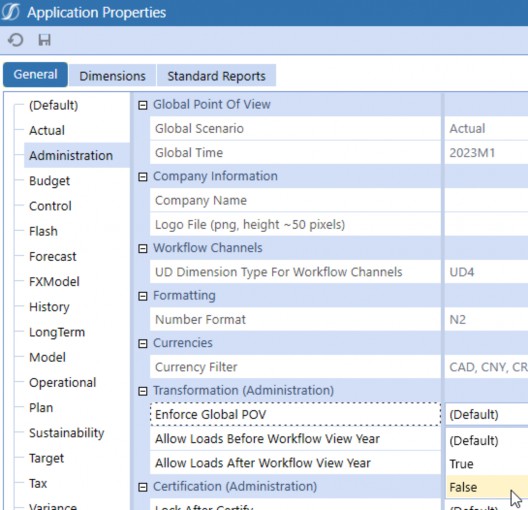Choose False in Enforce Global POV dropdown
The width and height of the screenshot is (528, 510).
pyautogui.click(x=487, y=487)
